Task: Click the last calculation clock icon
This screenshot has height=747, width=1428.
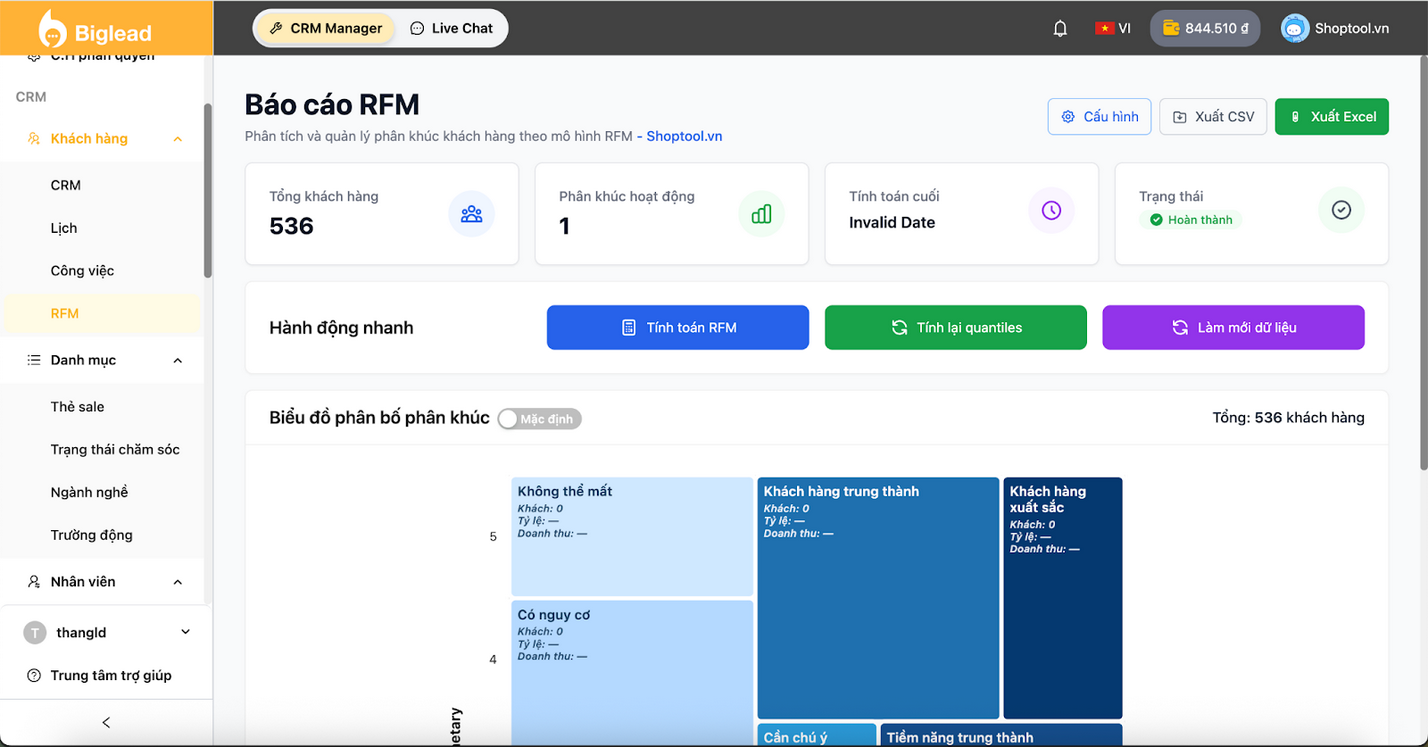Action: pyautogui.click(x=1051, y=210)
